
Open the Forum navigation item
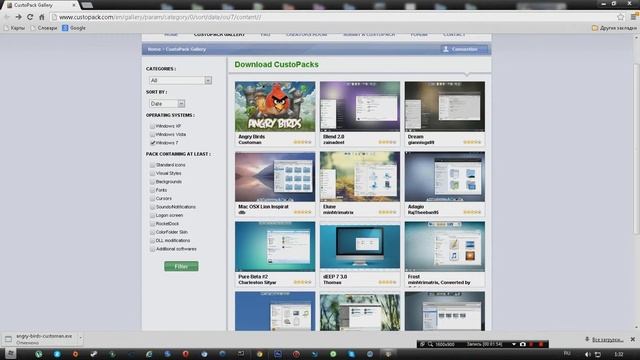pyautogui.click(x=419, y=35)
